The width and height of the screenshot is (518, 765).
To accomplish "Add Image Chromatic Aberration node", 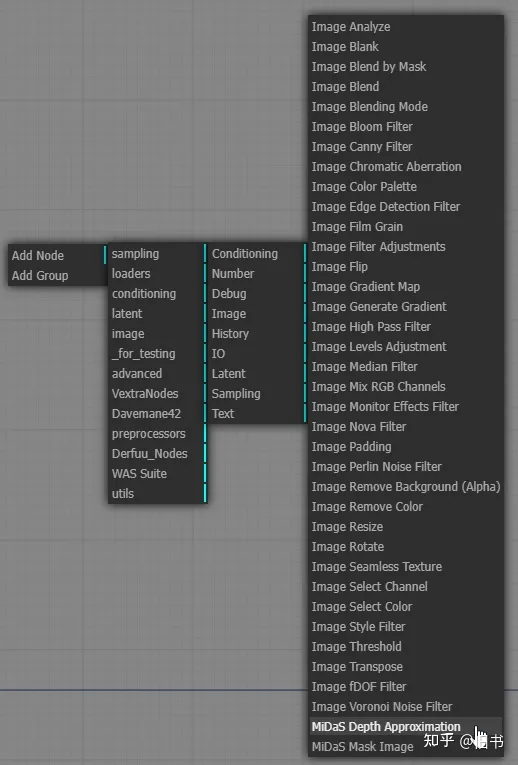I will coord(406,167).
